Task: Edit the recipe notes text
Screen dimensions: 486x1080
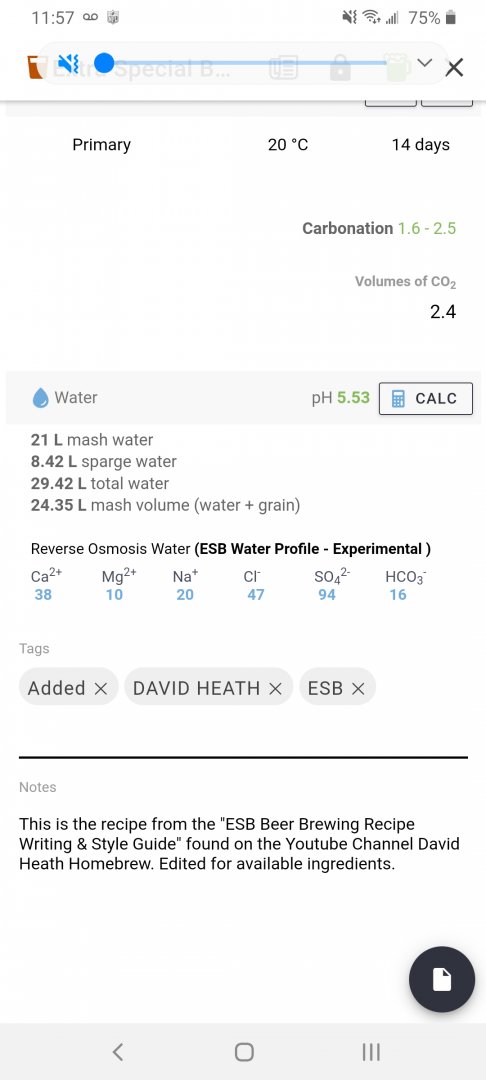Action: point(239,844)
